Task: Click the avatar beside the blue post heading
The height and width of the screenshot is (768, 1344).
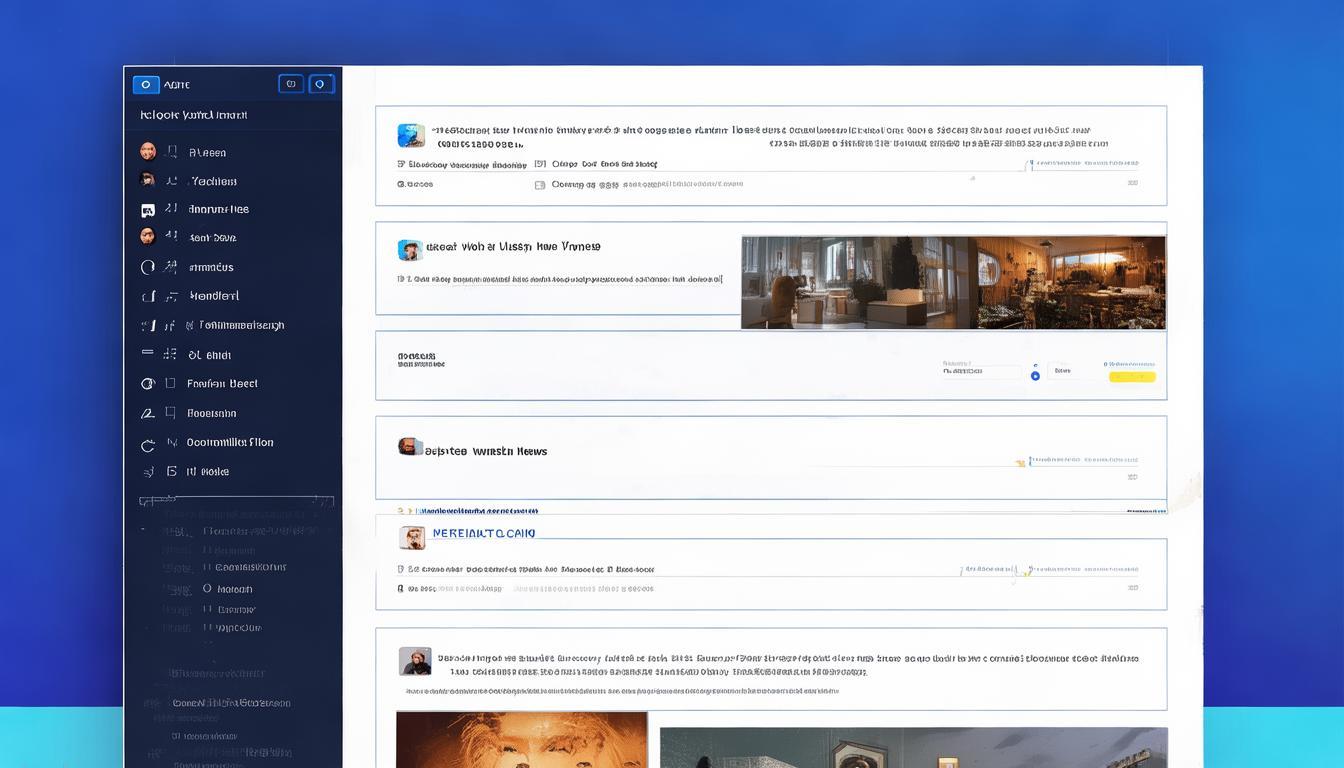Action: (x=412, y=538)
